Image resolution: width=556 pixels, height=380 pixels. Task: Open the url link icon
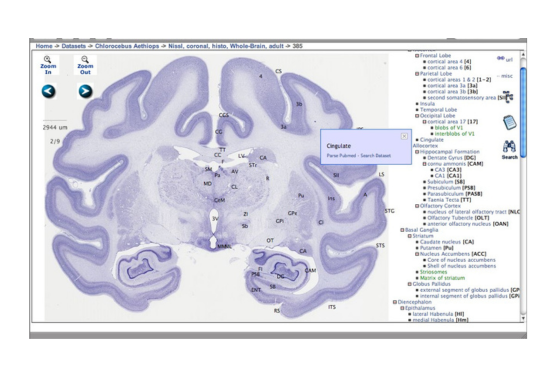tap(505, 59)
